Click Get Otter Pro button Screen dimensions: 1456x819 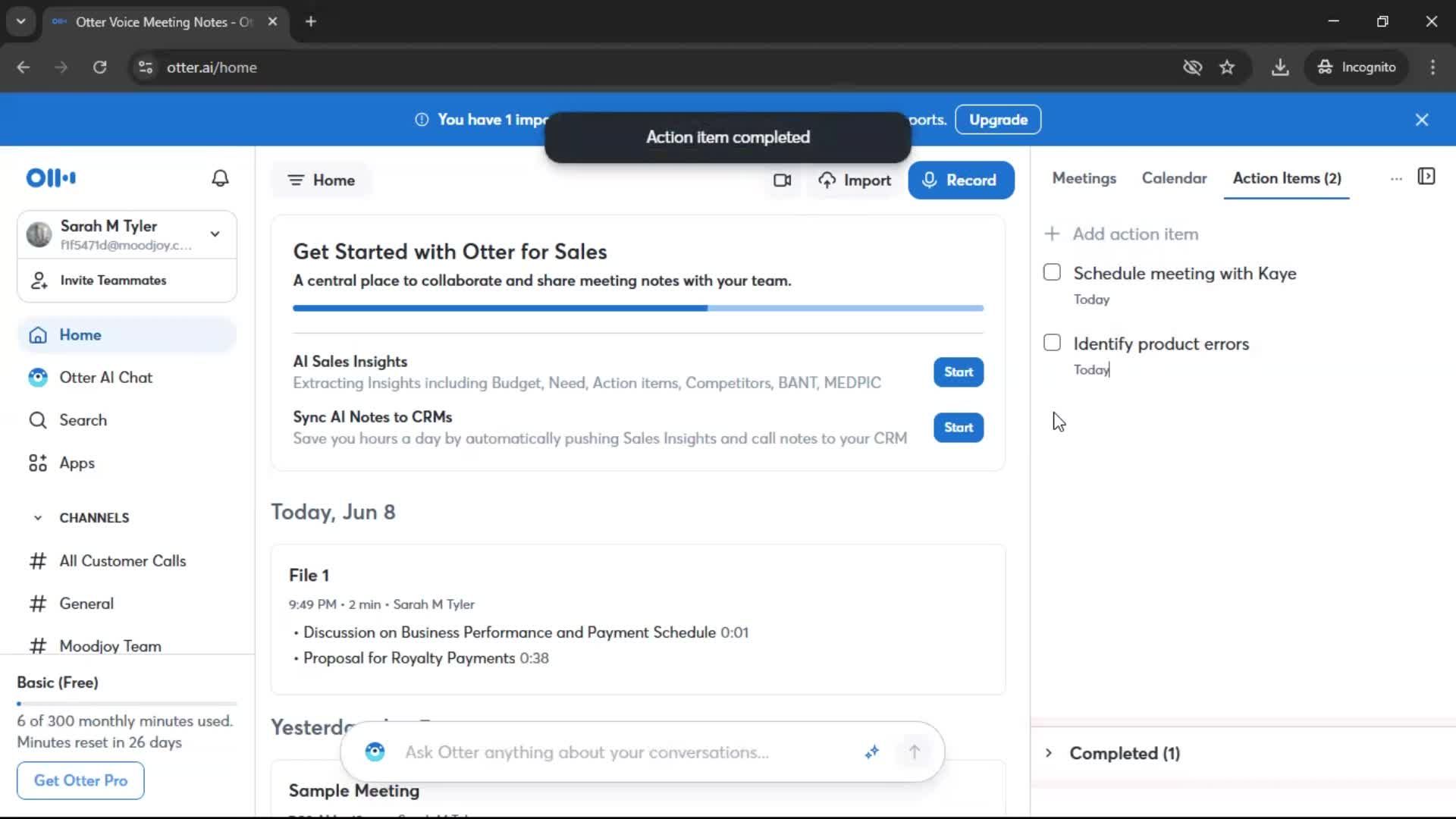(x=80, y=780)
